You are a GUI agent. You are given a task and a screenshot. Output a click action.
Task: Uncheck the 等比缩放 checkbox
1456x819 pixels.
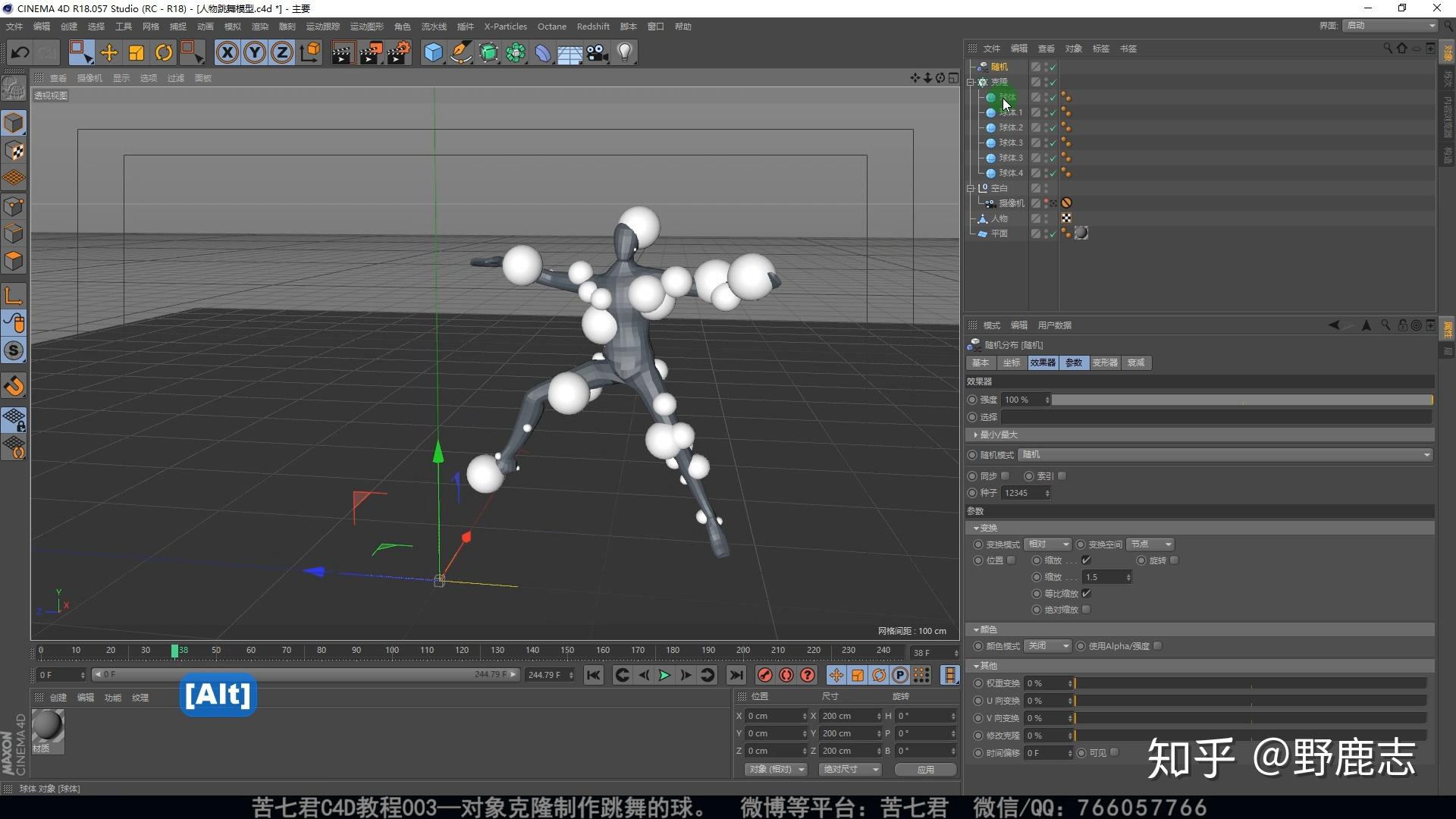pos(1086,594)
